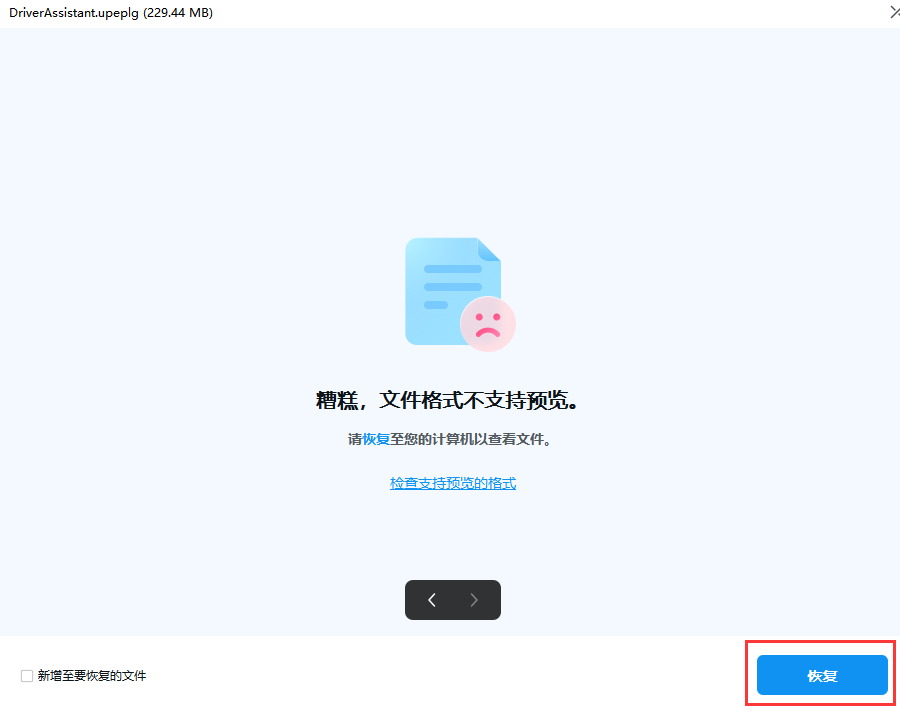The width and height of the screenshot is (900, 715).
Task: Select the right chevron in the navigation bar
Action: (x=474, y=600)
